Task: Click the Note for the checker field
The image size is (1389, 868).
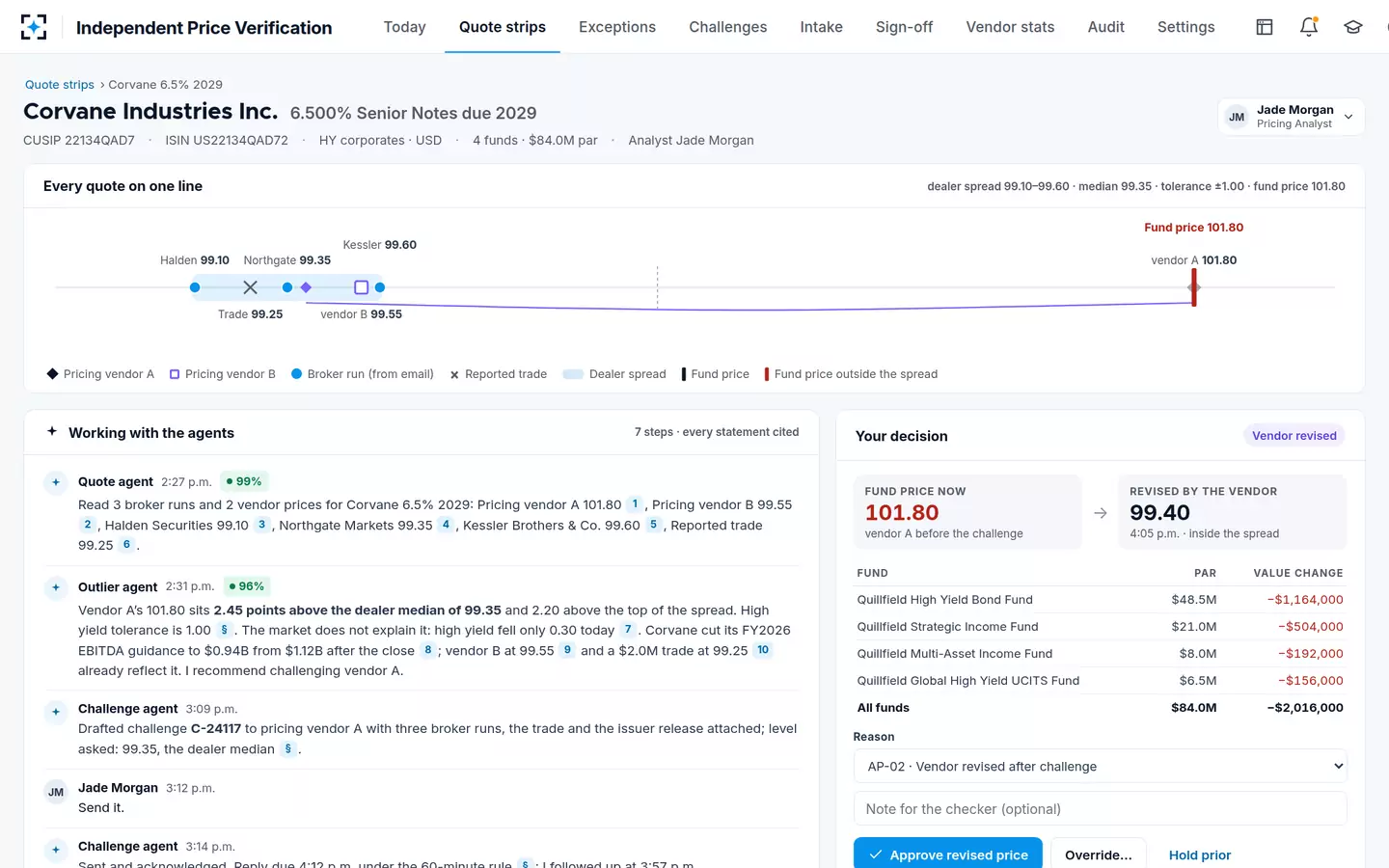Action: click(1101, 809)
